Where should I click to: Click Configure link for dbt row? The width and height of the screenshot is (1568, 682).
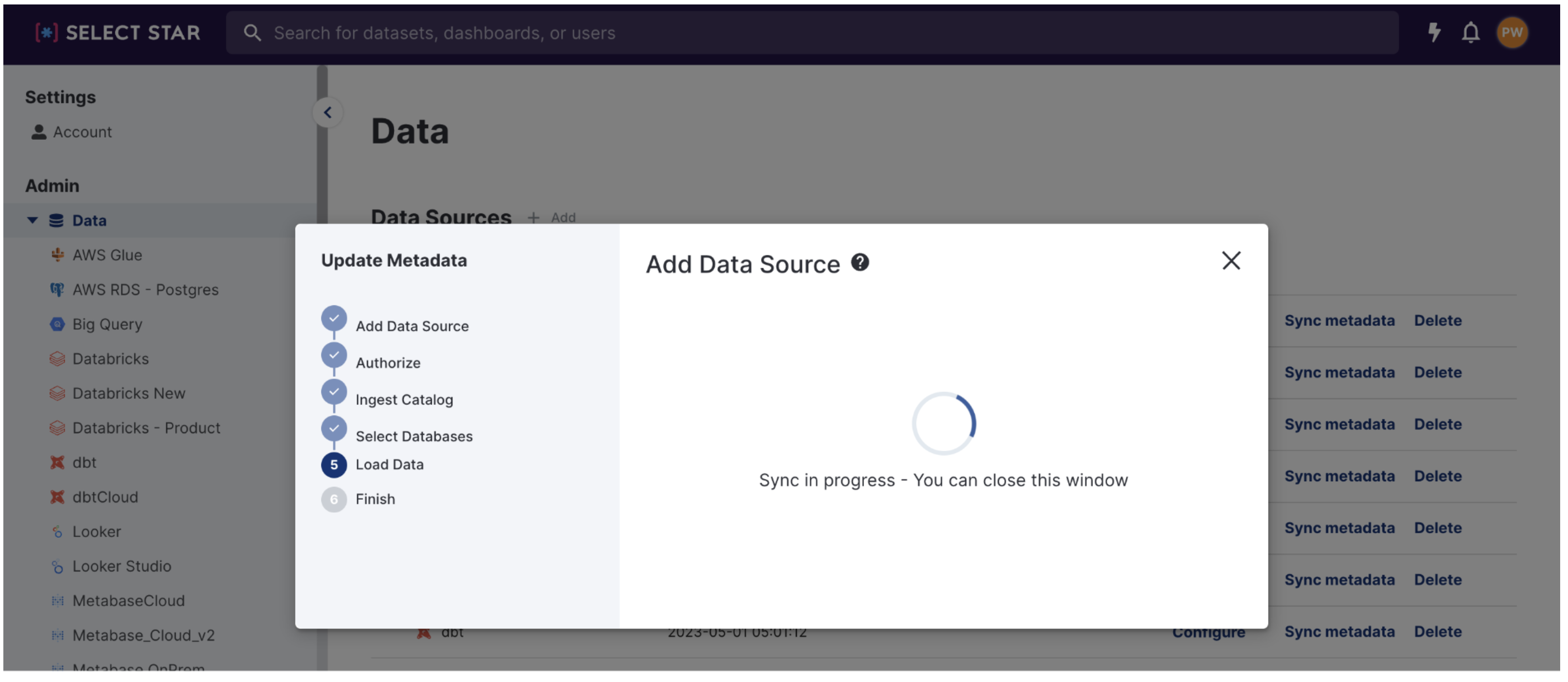click(1208, 633)
